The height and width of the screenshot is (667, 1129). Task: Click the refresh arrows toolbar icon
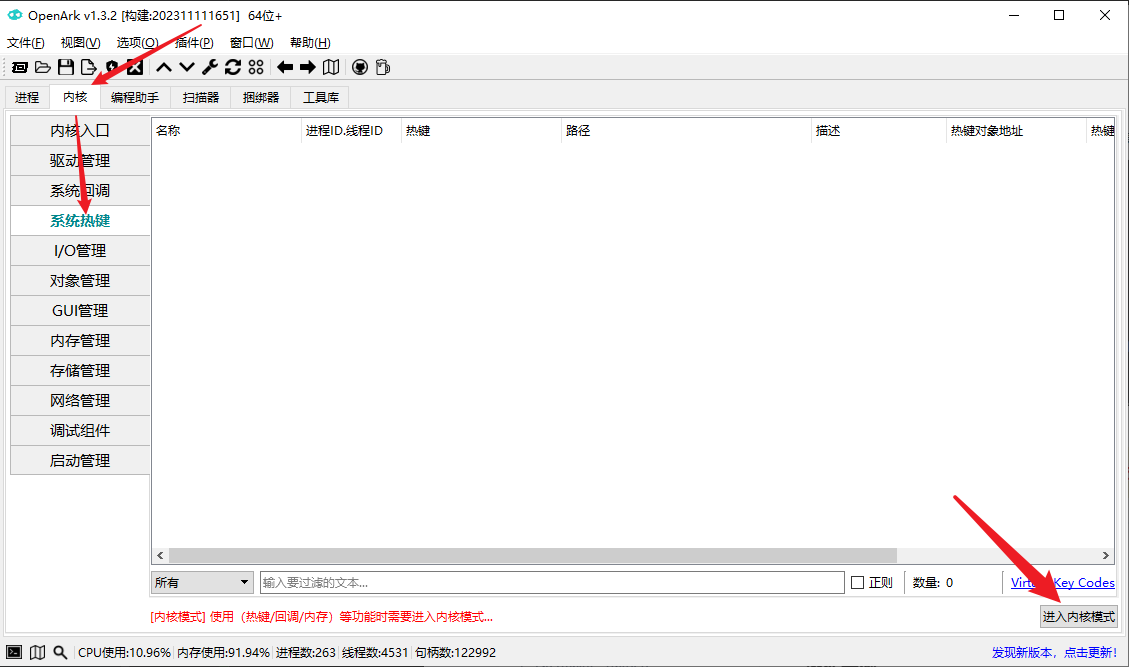(x=233, y=67)
